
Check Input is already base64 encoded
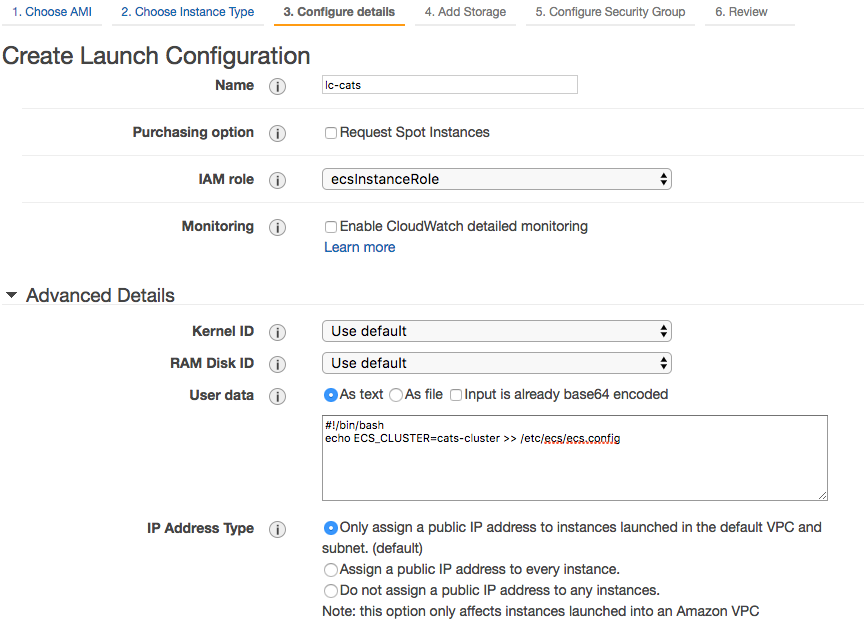tap(456, 395)
